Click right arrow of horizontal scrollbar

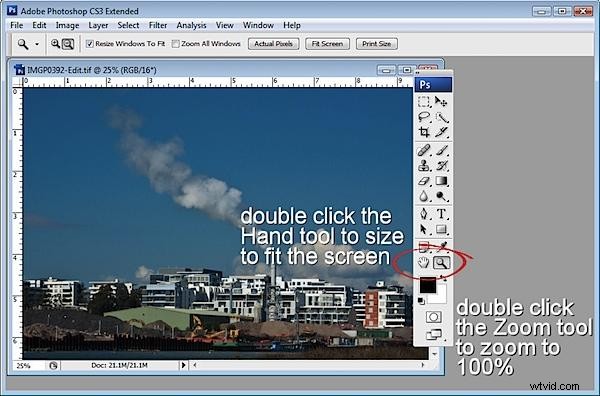tap(423, 365)
